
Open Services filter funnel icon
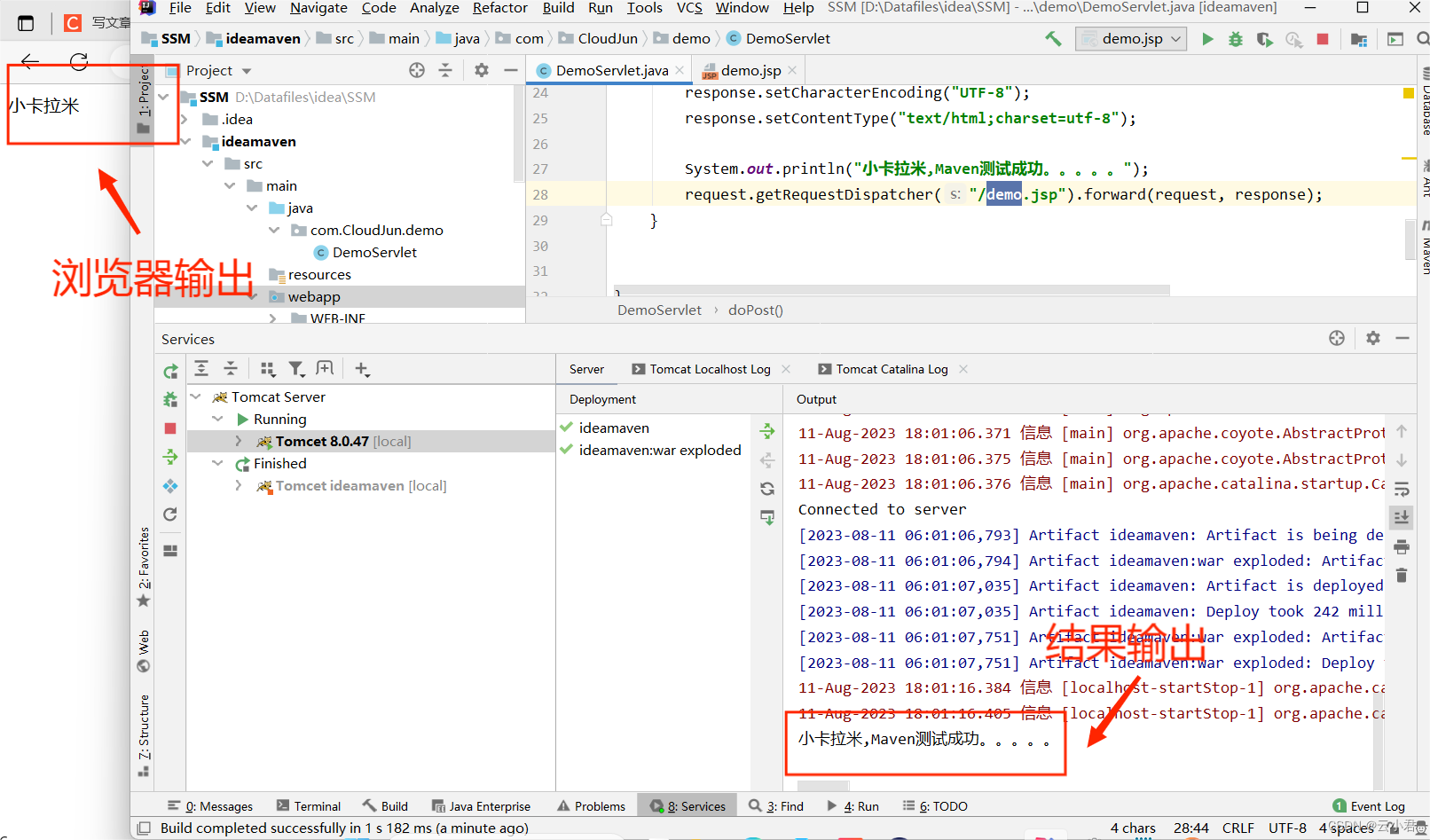[x=296, y=368]
